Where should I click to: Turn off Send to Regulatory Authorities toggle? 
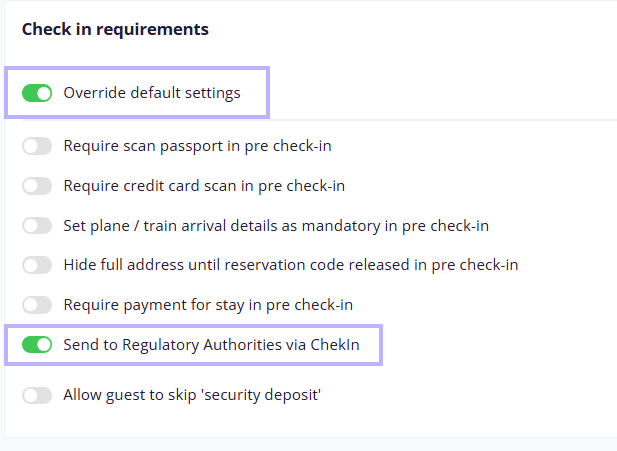click(37, 345)
